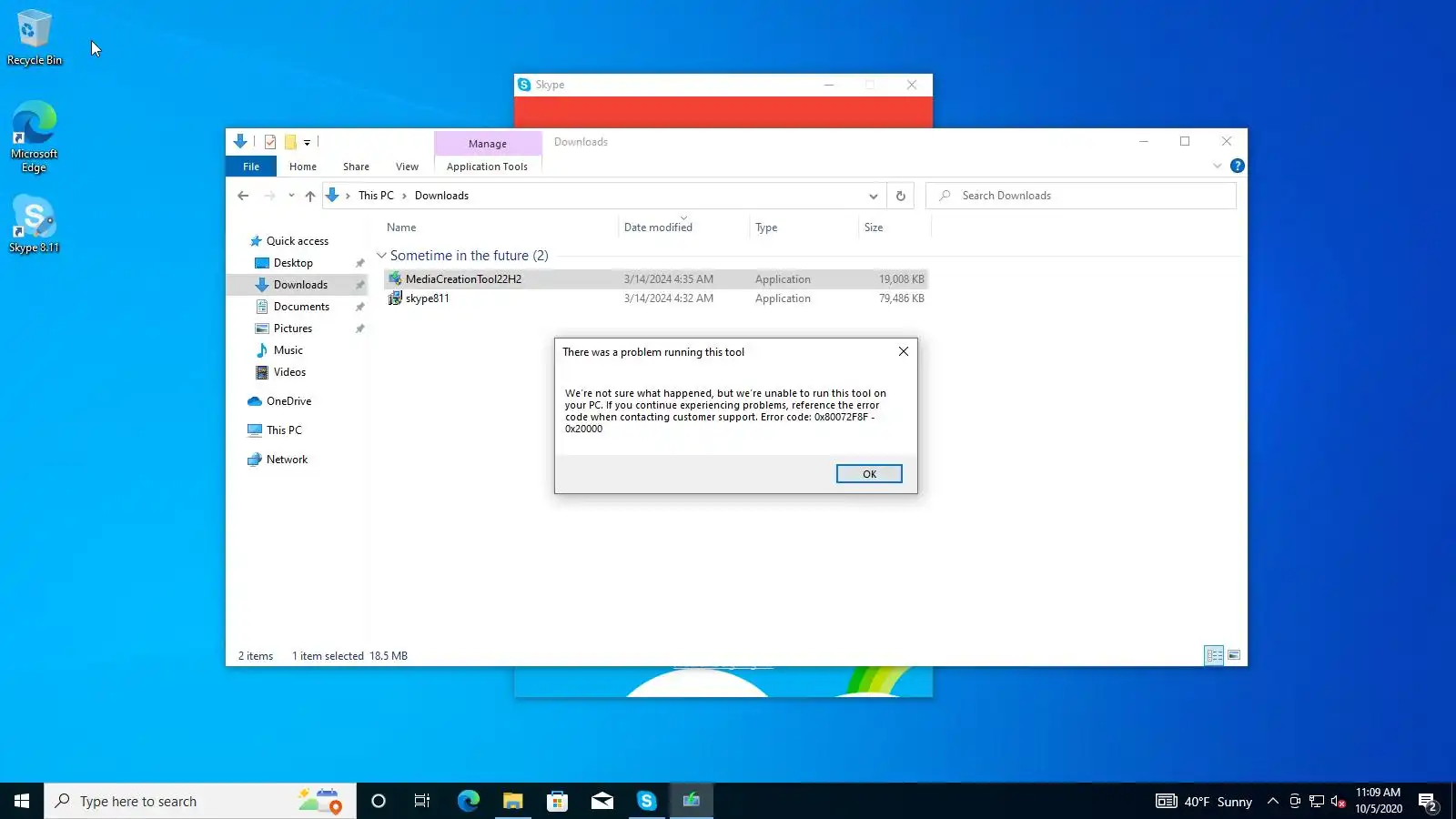This screenshot has height=819, width=1456.
Task: Show hidden system tray icons
Action: (1273, 801)
